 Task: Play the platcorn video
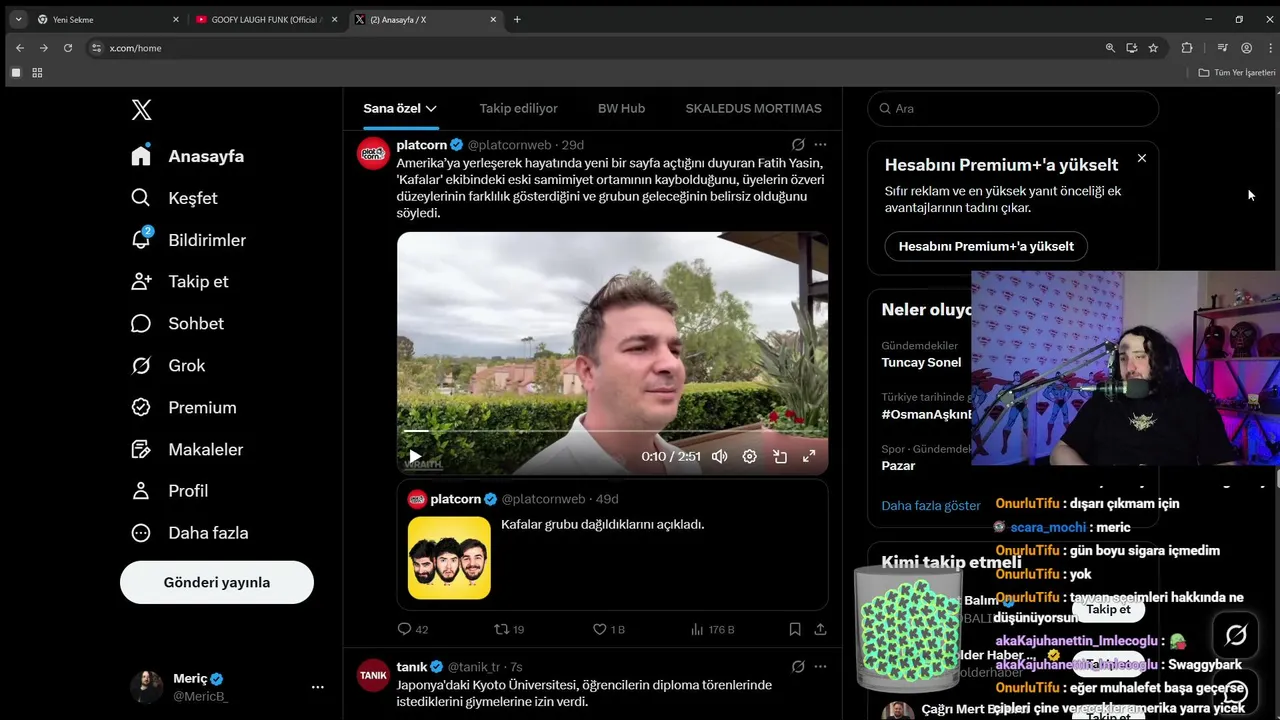[415, 457]
